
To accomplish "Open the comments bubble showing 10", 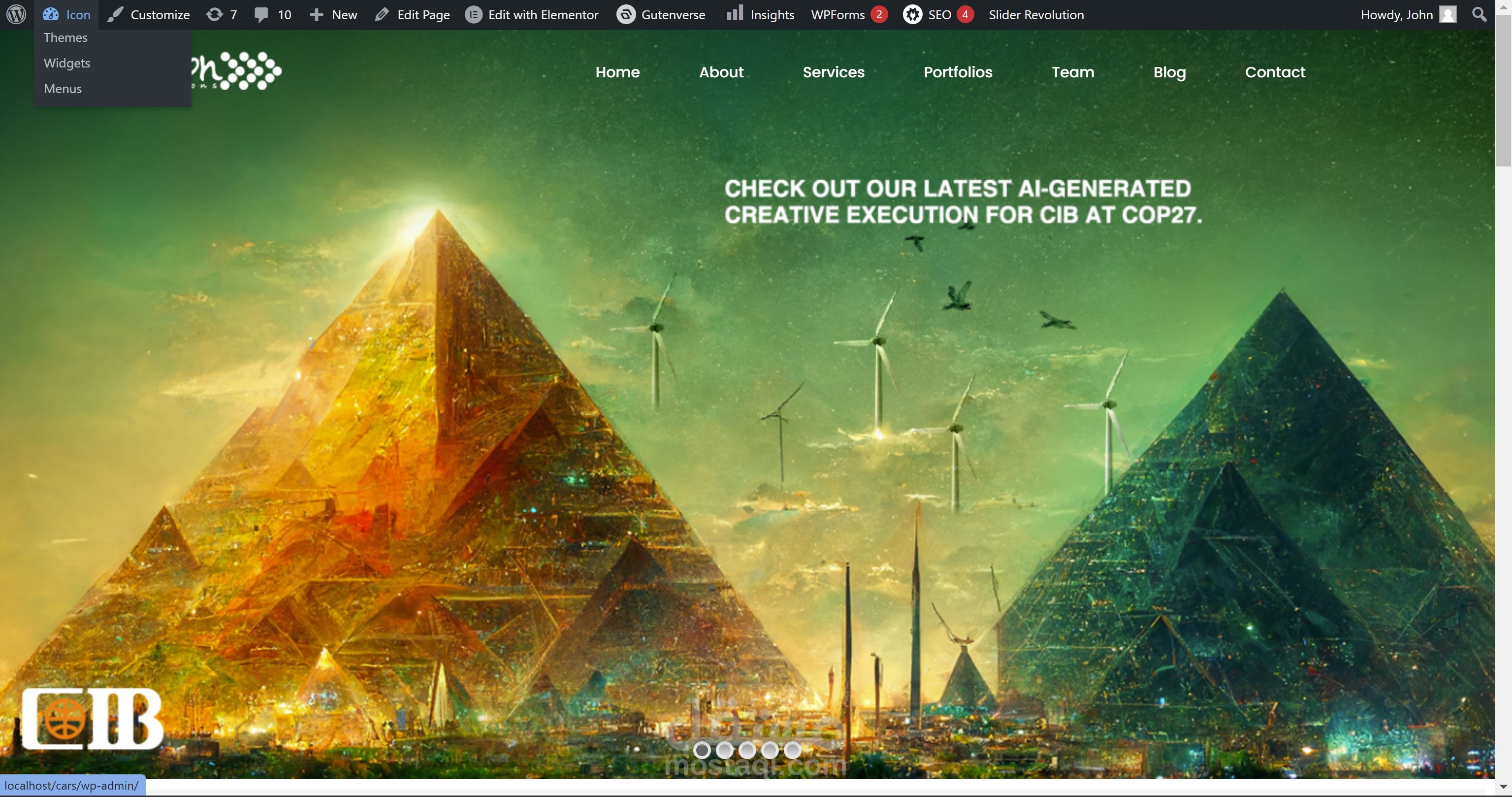I will pyautogui.click(x=273, y=15).
